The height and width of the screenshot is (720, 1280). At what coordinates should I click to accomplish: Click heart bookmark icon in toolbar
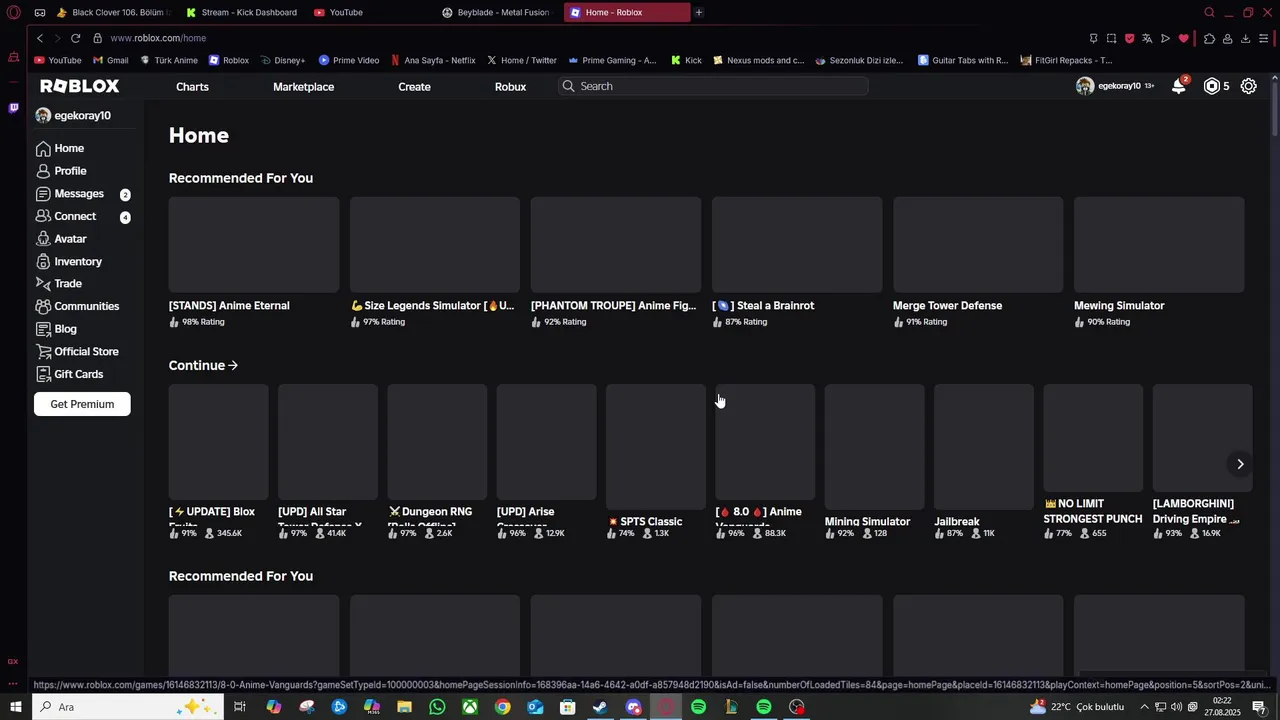1184,38
